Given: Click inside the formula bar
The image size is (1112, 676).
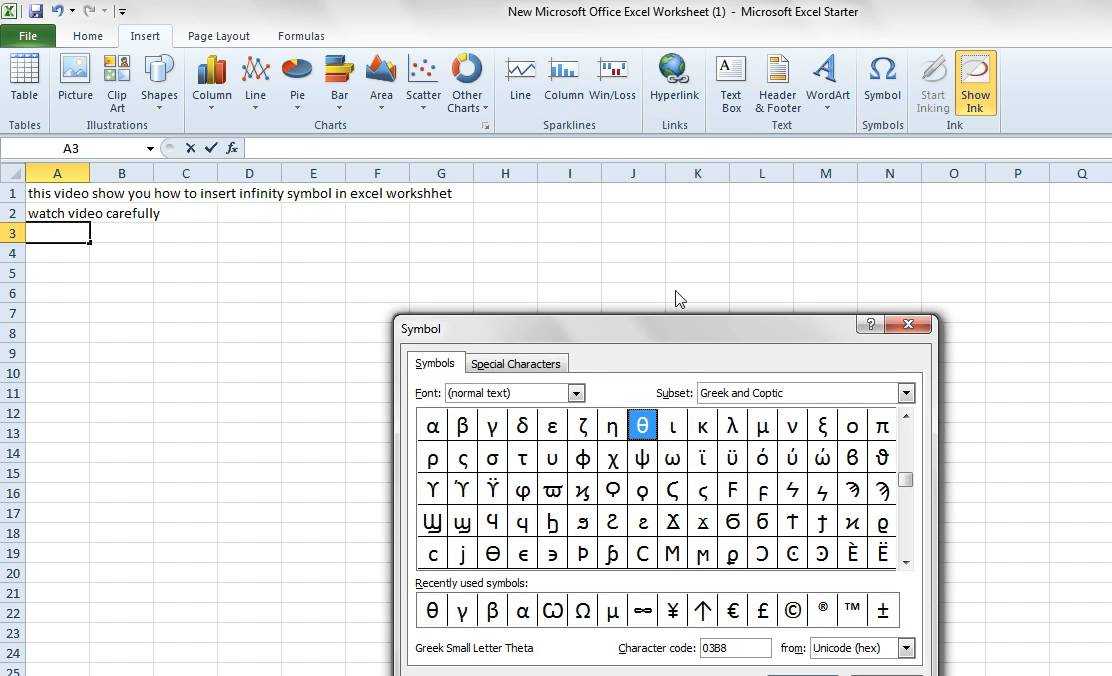Looking at the screenshot, I should click(677, 148).
